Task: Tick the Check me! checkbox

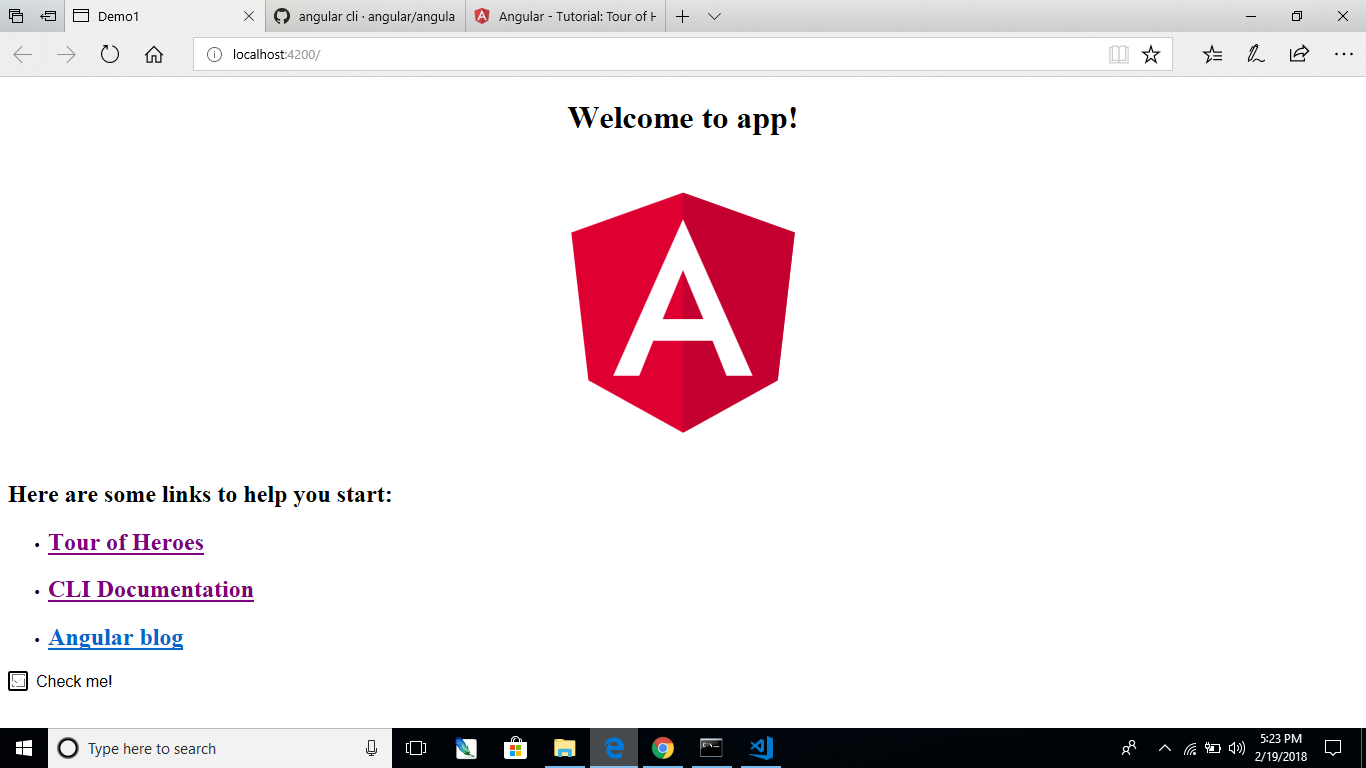Action: (18, 681)
